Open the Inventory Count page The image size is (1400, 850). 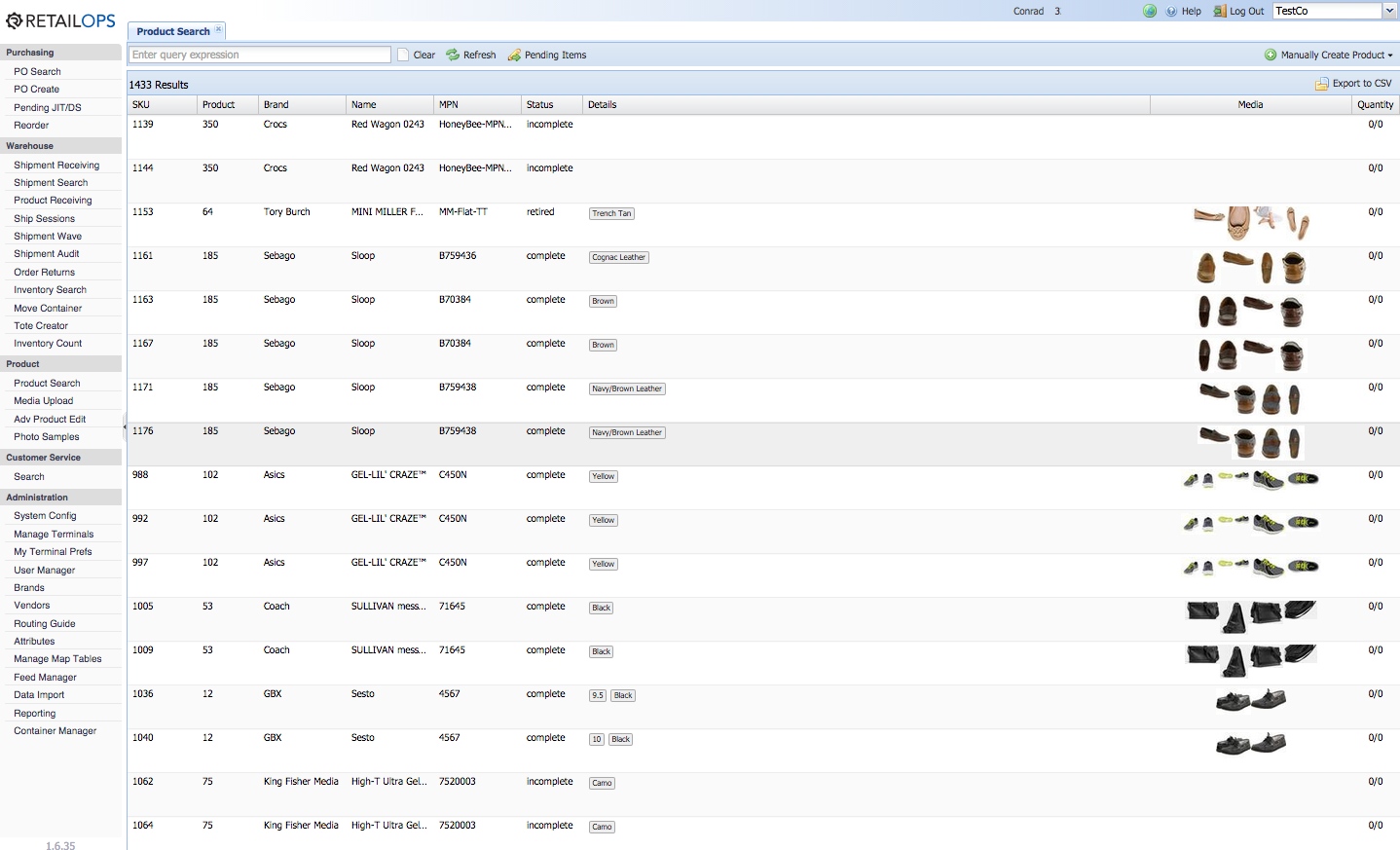coord(48,344)
